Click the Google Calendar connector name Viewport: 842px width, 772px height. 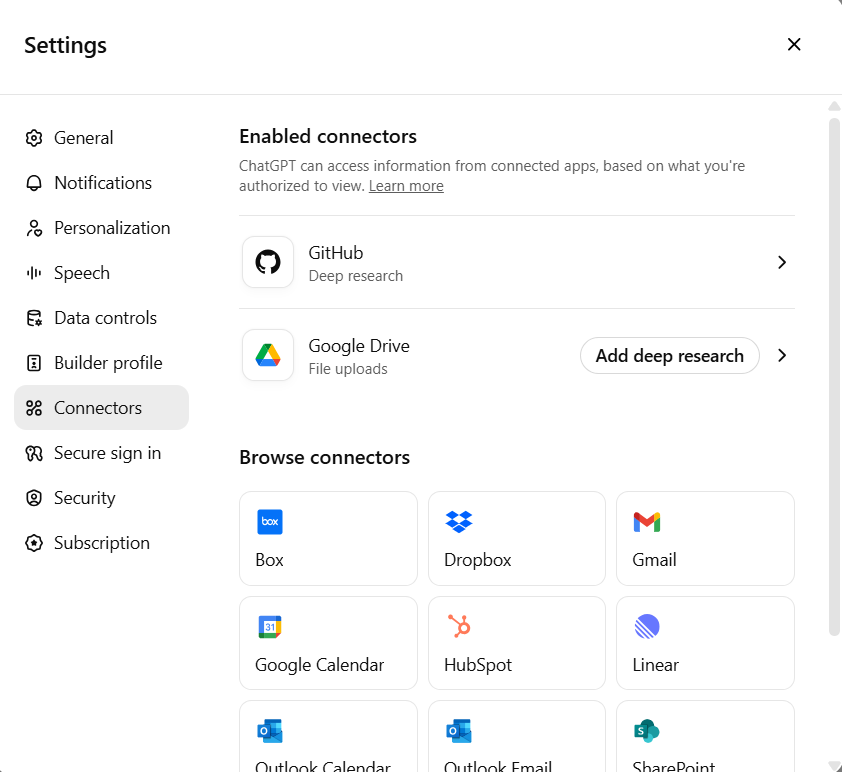(x=320, y=665)
